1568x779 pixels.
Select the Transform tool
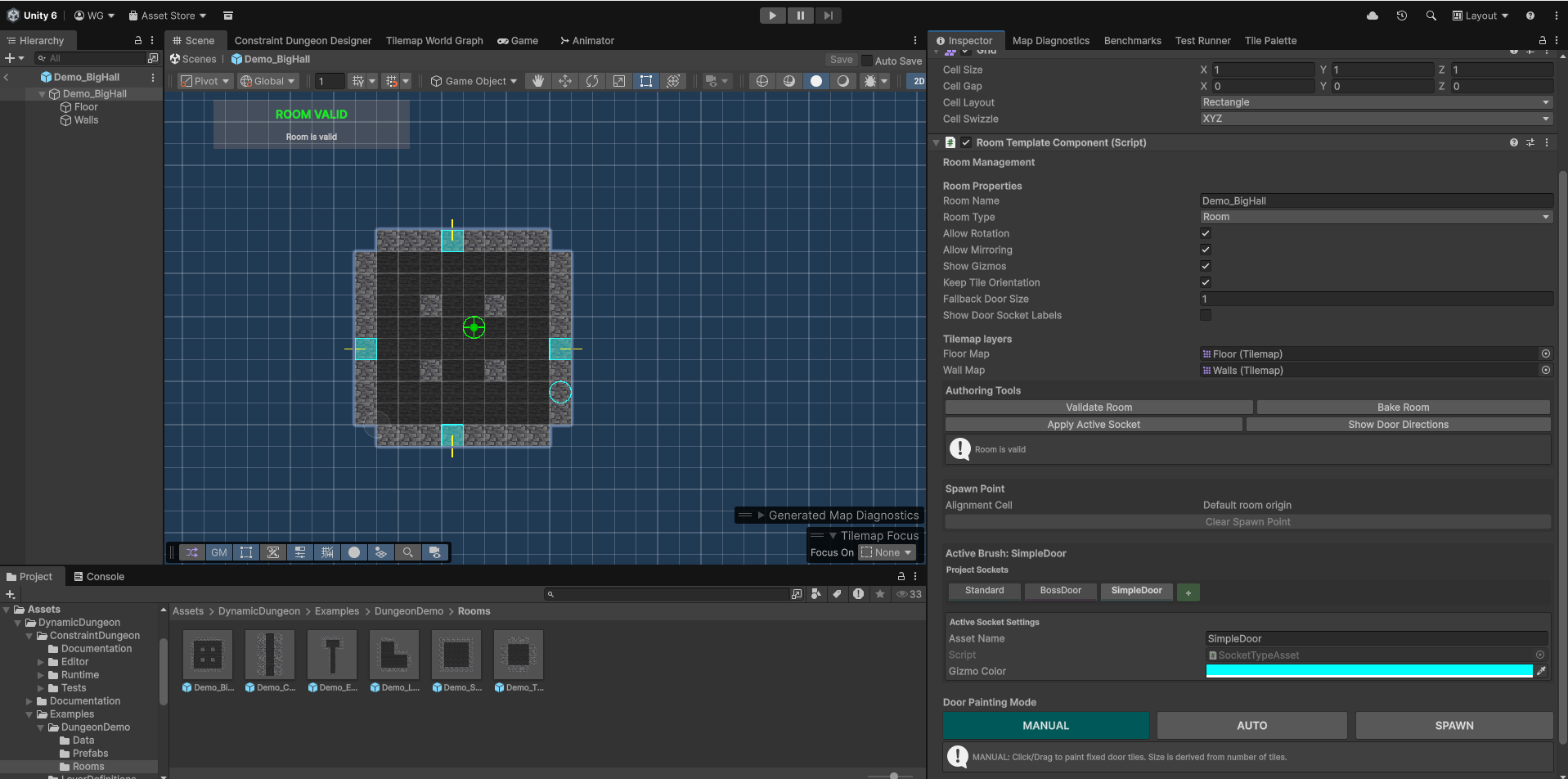pos(673,81)
